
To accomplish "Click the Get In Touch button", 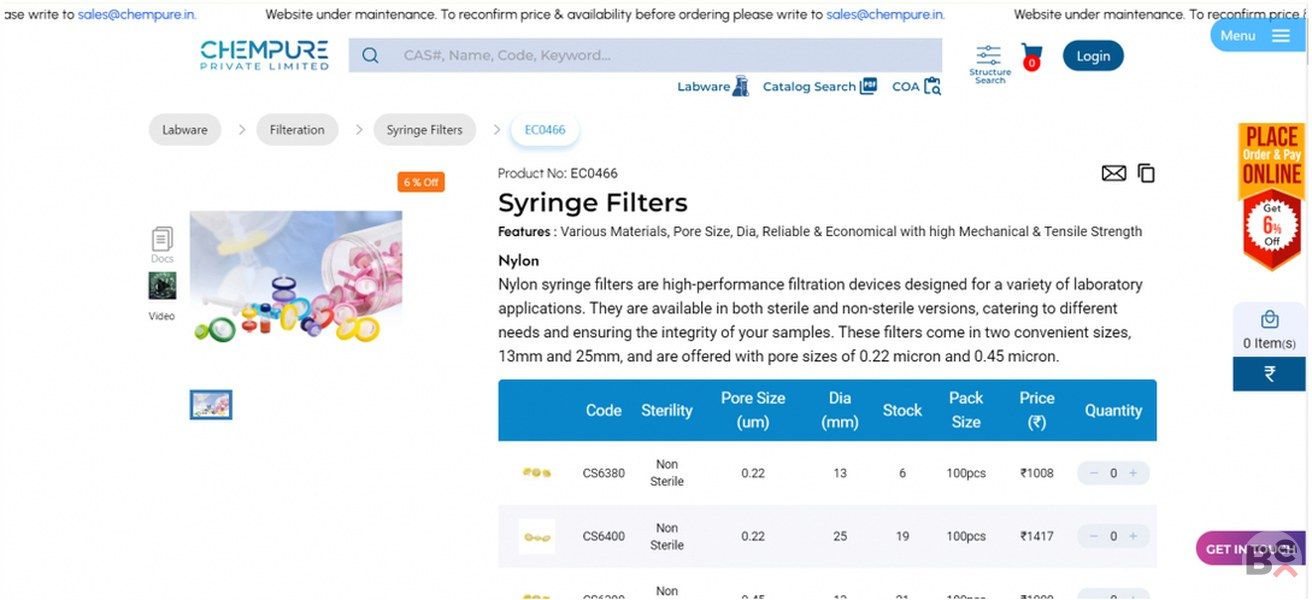I will pyautogui.click(x=1248, y=549).
